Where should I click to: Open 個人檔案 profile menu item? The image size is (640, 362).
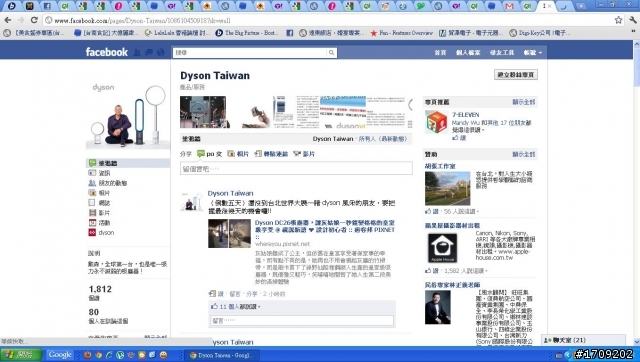click(468, 53)
